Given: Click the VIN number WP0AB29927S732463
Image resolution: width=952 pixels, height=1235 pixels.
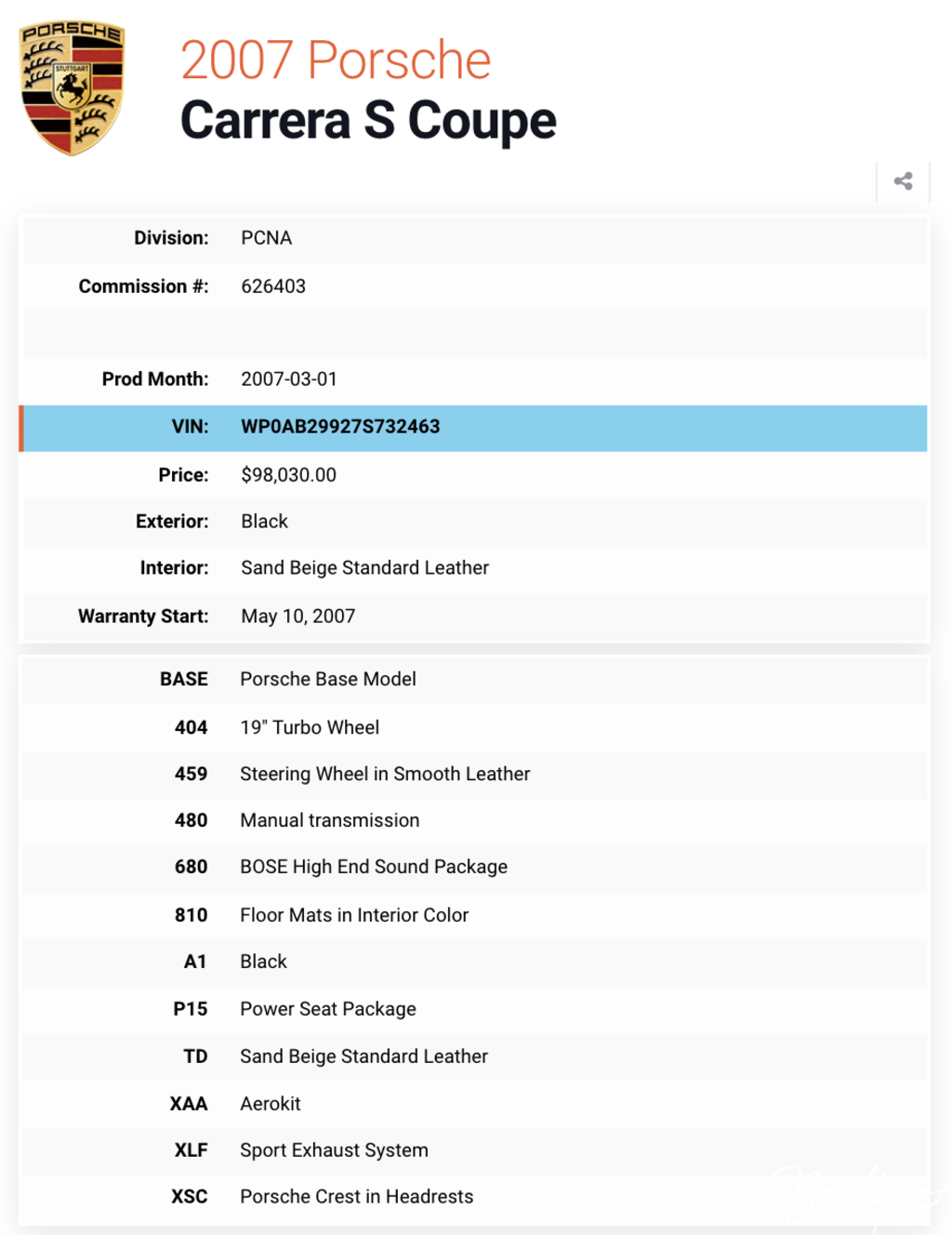Looking at the screenshot, I should pos(340,427).
